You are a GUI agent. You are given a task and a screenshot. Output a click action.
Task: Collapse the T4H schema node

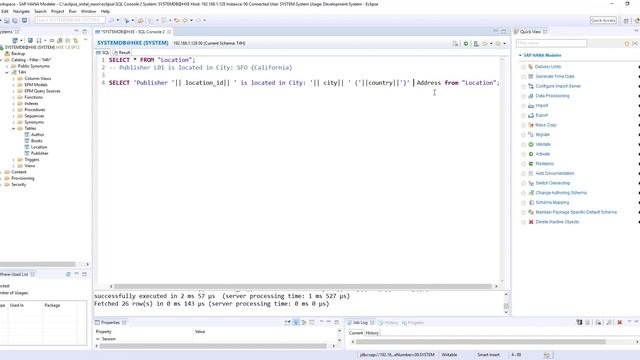tap(7, 72)
